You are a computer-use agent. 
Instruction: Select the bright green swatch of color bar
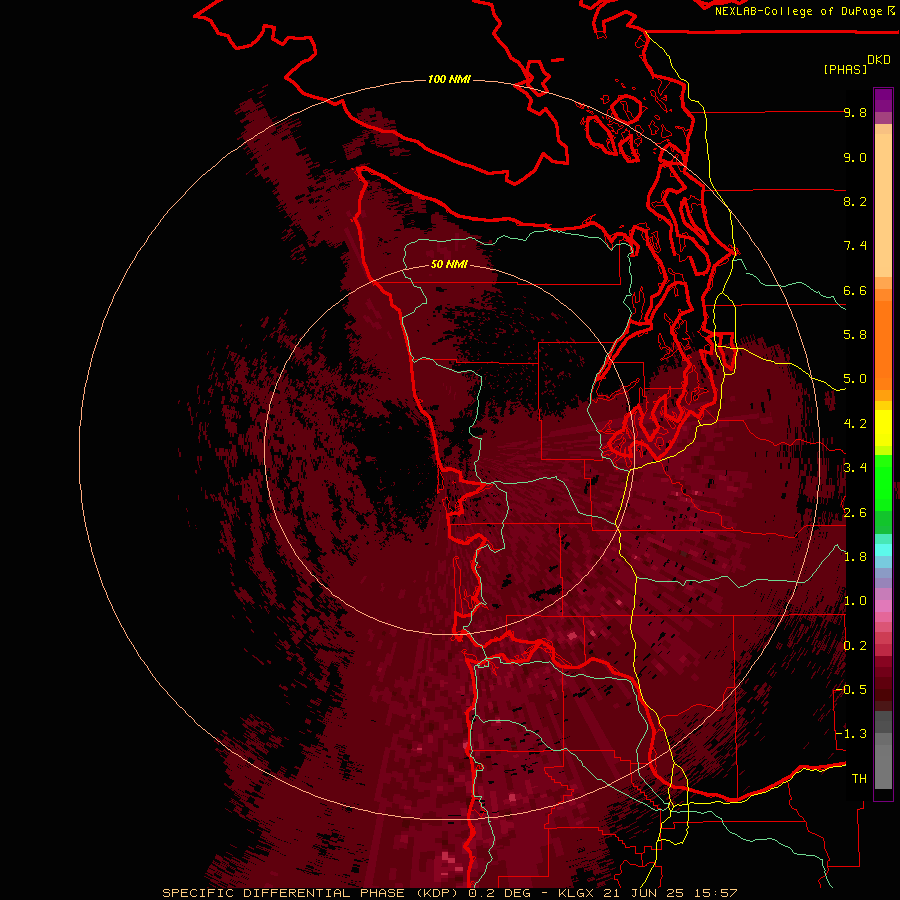click(883, 482)
